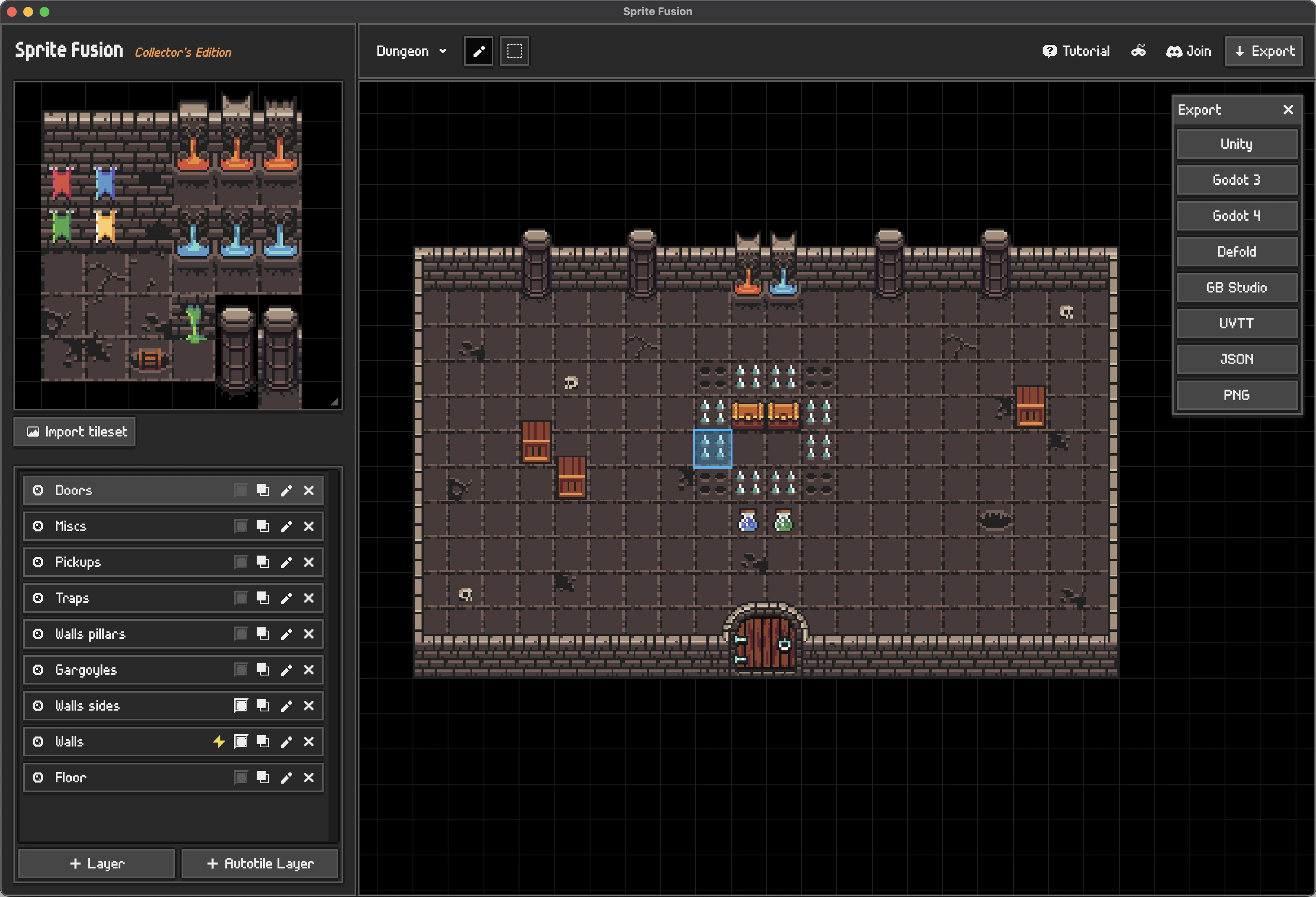Viewport: 1316px width, 897px height.
Task: Switch to the rectangular selection tool
Action: point(514,51)
